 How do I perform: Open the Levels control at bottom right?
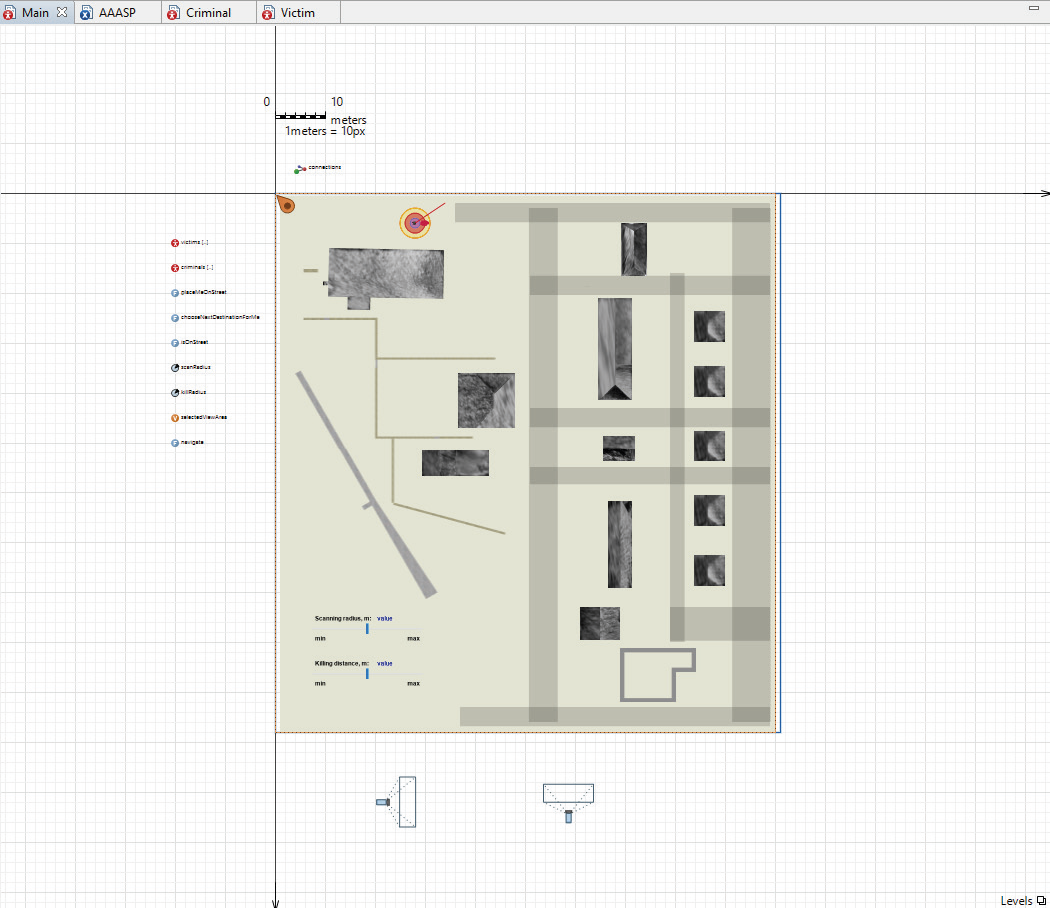1022,900
